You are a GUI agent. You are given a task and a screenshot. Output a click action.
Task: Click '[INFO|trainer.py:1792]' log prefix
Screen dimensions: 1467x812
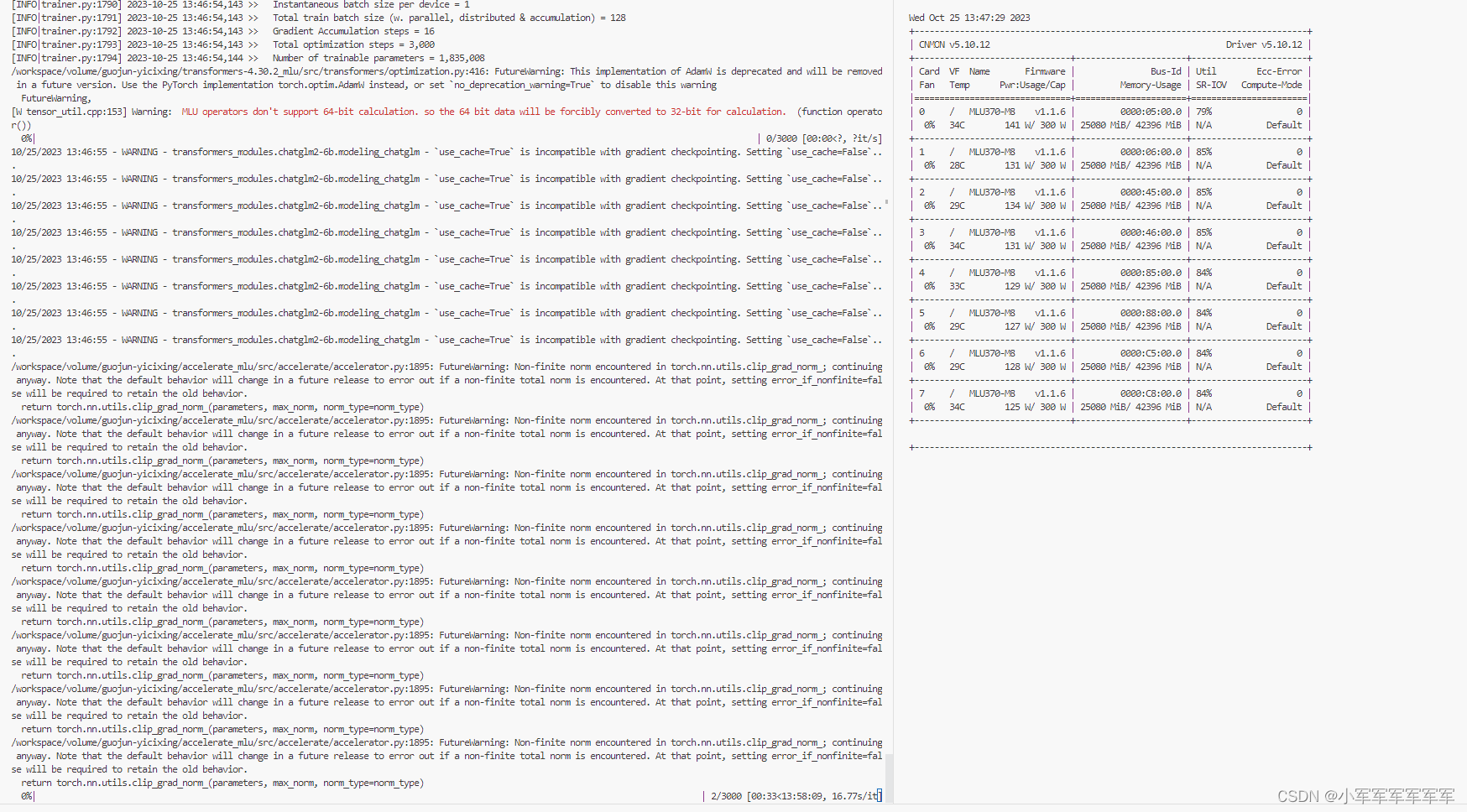[66, 31]
